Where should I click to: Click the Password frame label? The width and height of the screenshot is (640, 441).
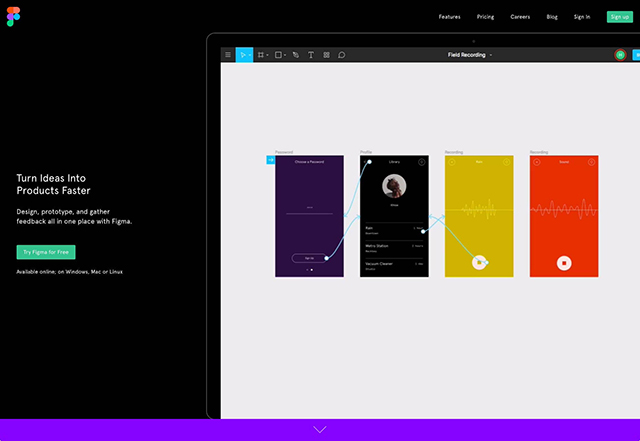(x=284, y=152)
